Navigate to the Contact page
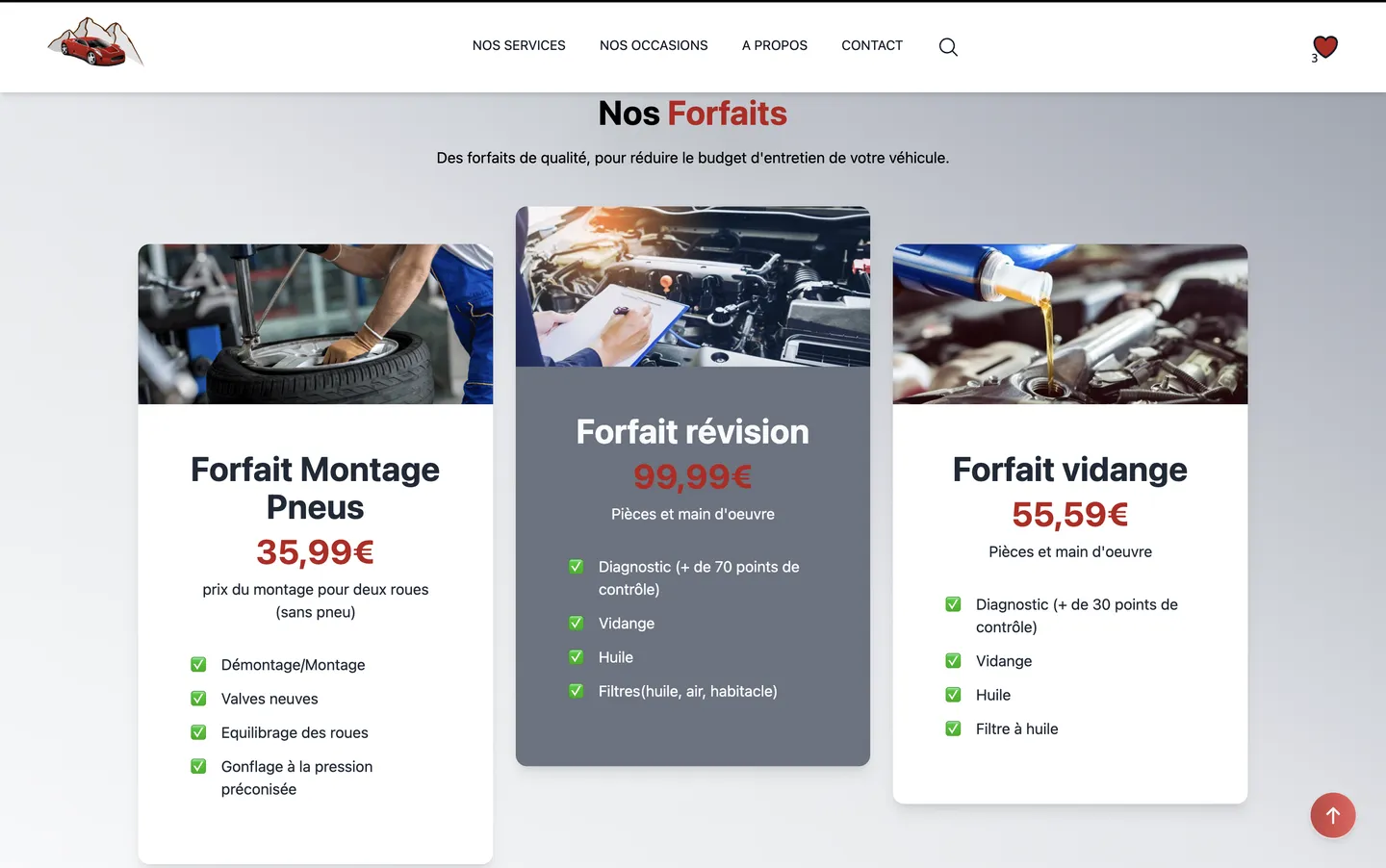 pyautogui.click(x=872, y=45)
